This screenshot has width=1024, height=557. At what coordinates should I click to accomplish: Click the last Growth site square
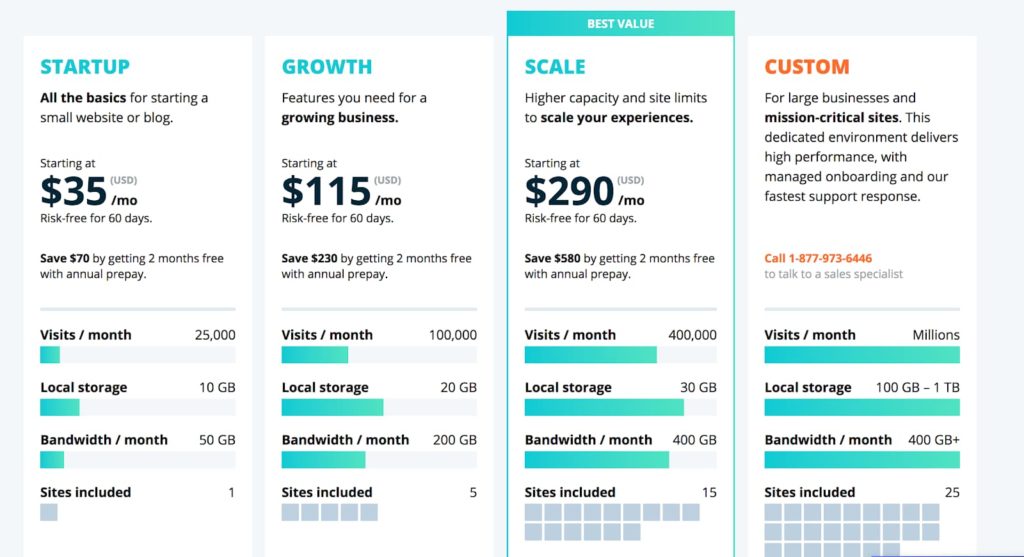tap(369, 512)
